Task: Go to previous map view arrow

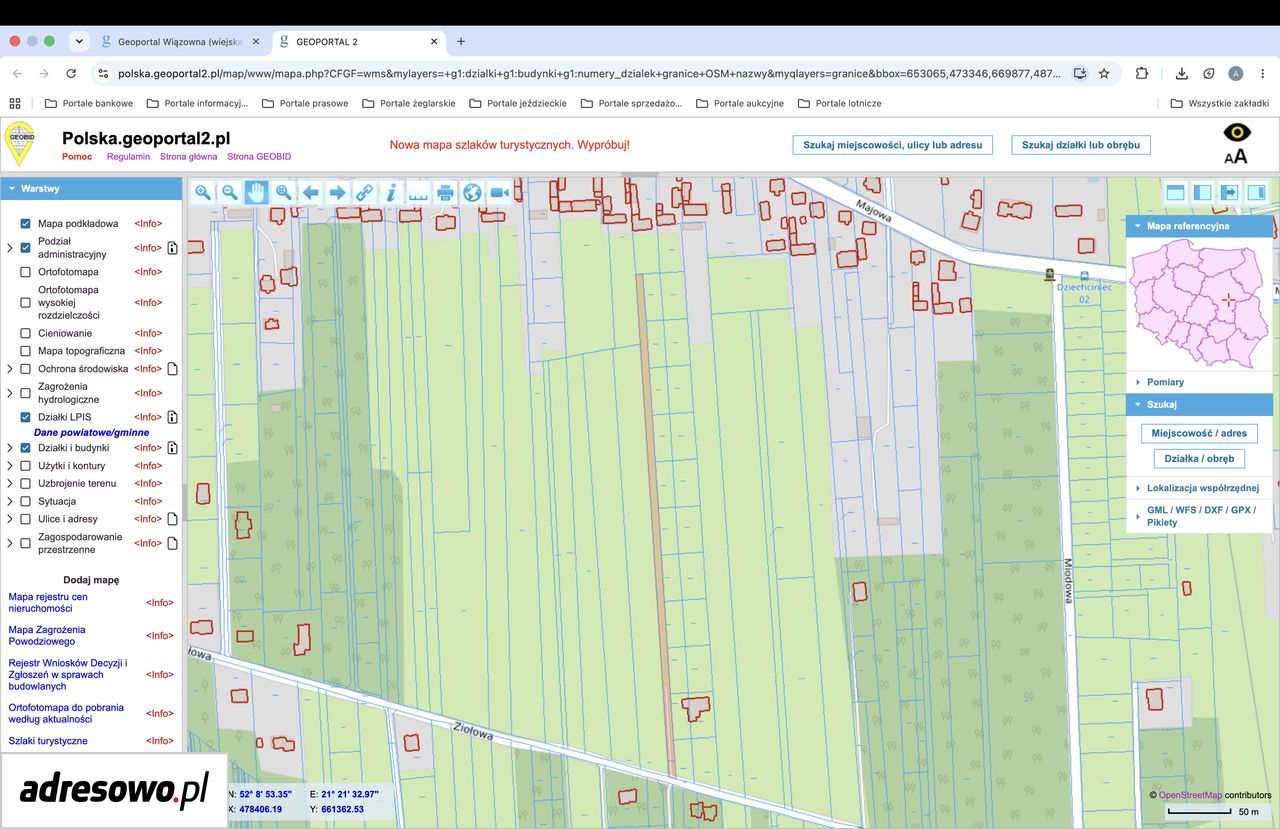Action: 311,193
